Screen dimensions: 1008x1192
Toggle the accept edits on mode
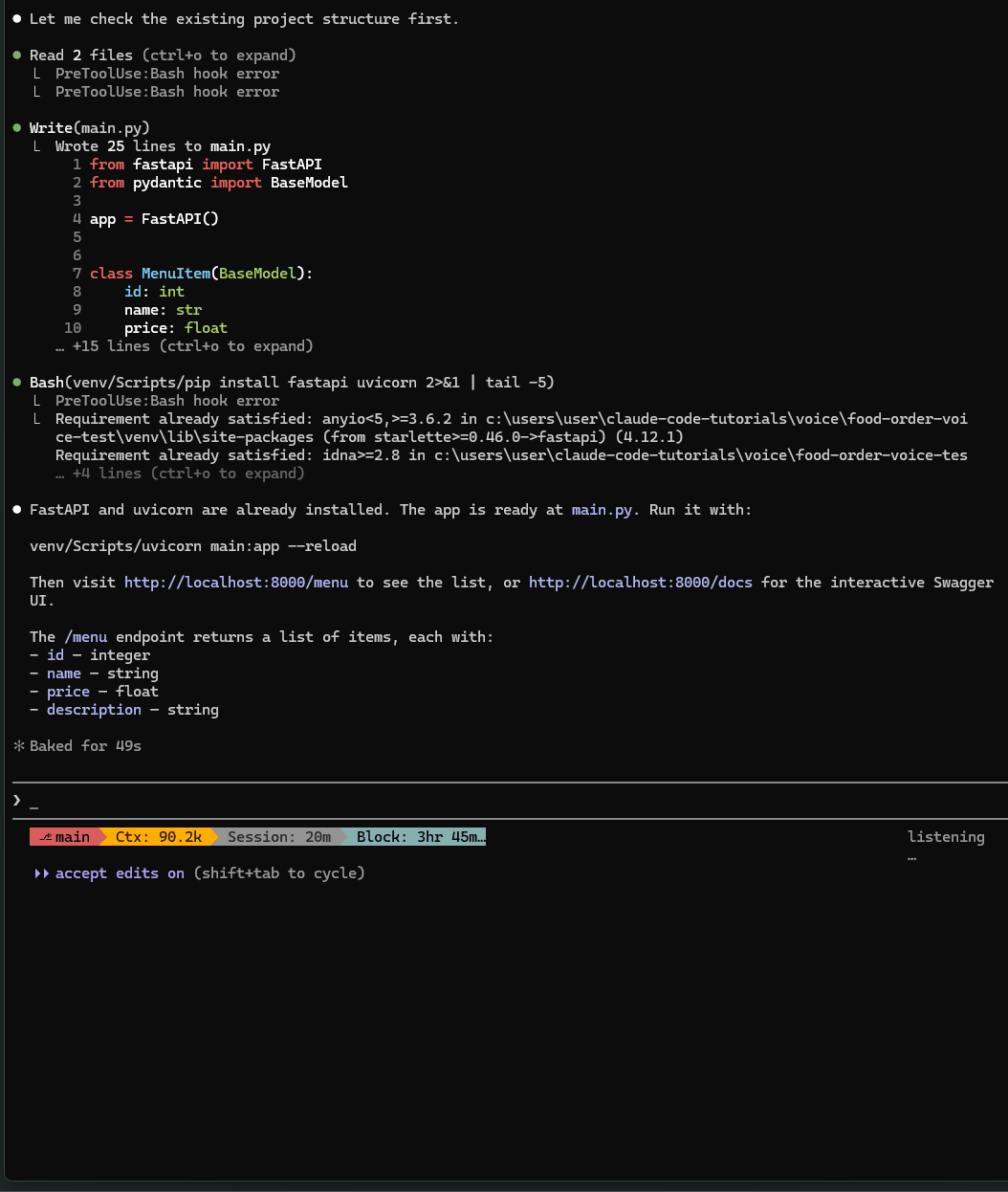pyautogui.click(x=120, y=873)
